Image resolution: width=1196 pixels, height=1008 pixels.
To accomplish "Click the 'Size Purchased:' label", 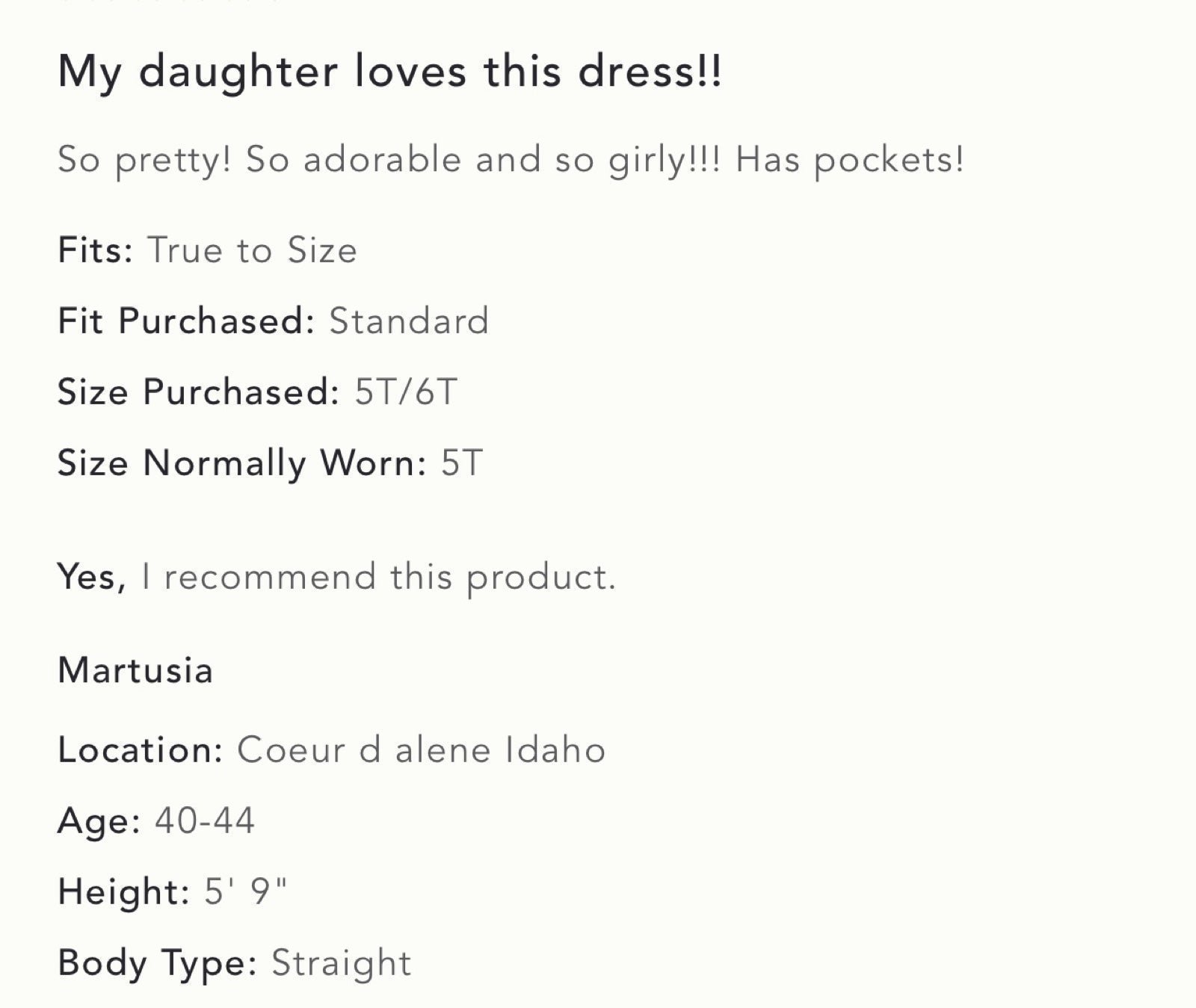I will pyautogui.click(x=199, y=392).
